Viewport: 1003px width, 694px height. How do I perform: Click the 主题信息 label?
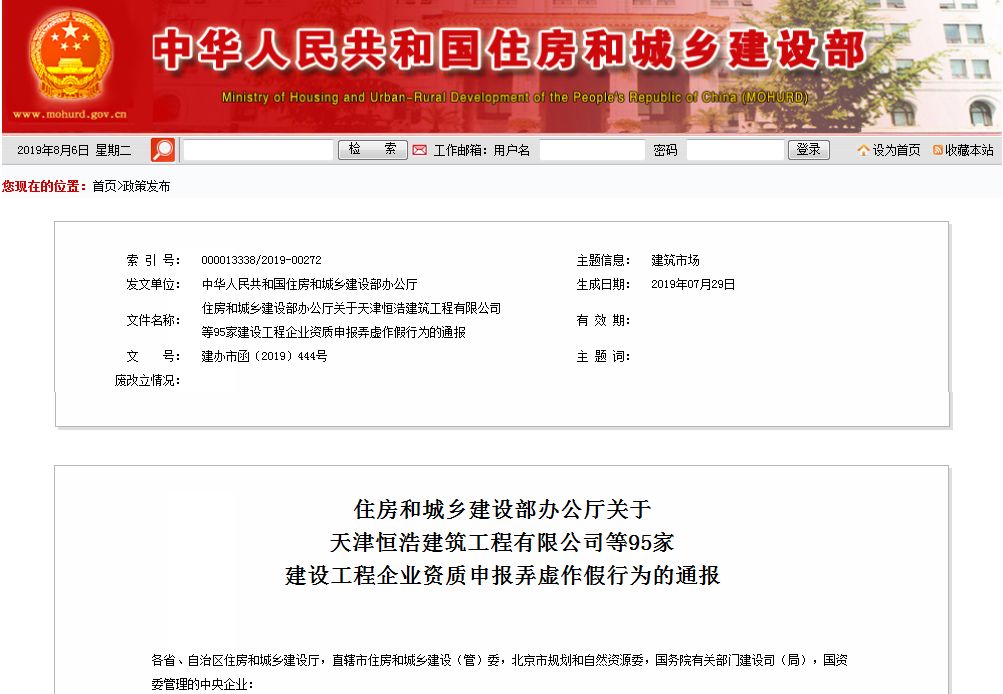[x=603, y=260]
